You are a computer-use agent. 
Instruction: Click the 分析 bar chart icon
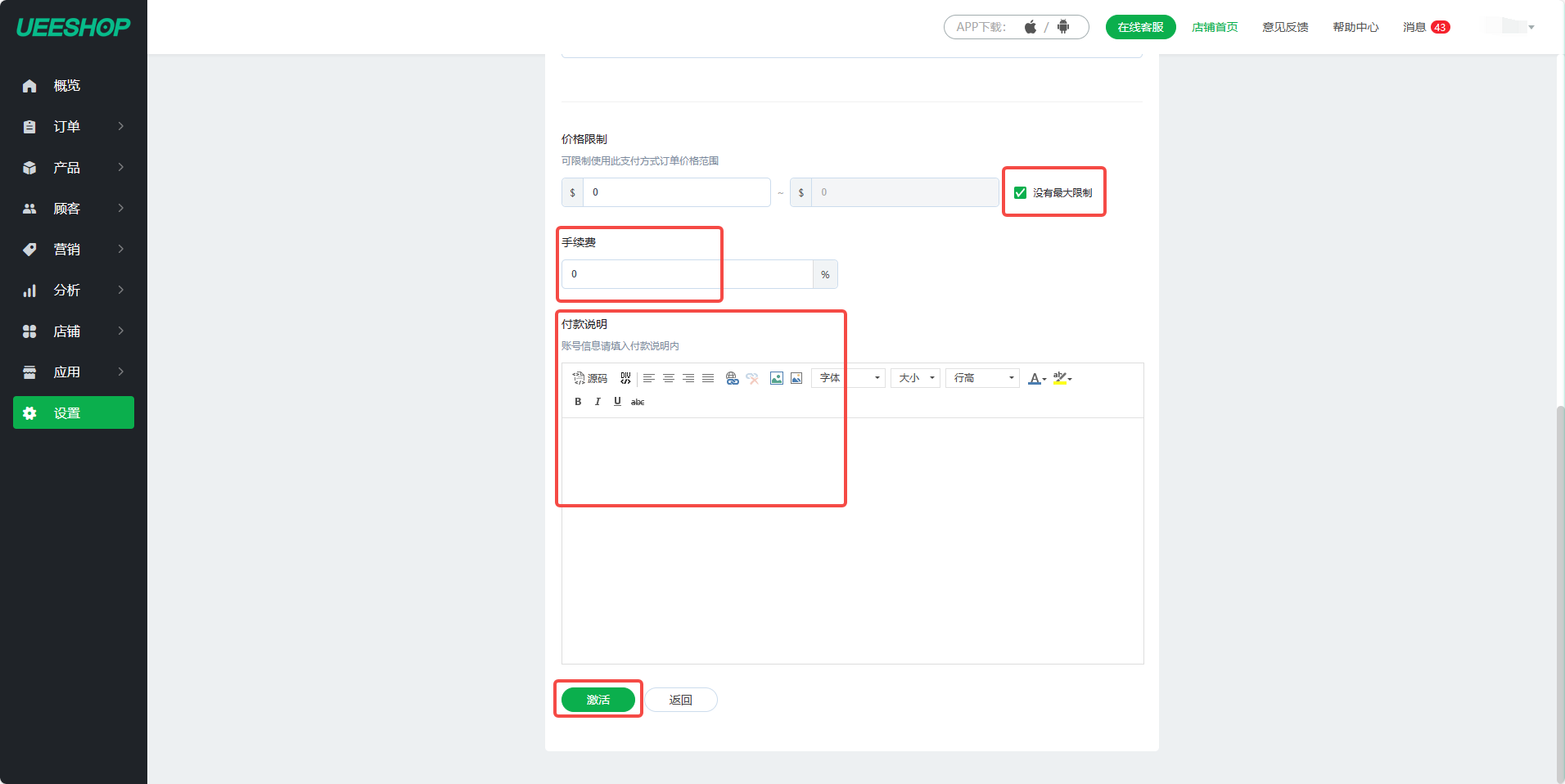pyautogui.click(x=29, y=291)
